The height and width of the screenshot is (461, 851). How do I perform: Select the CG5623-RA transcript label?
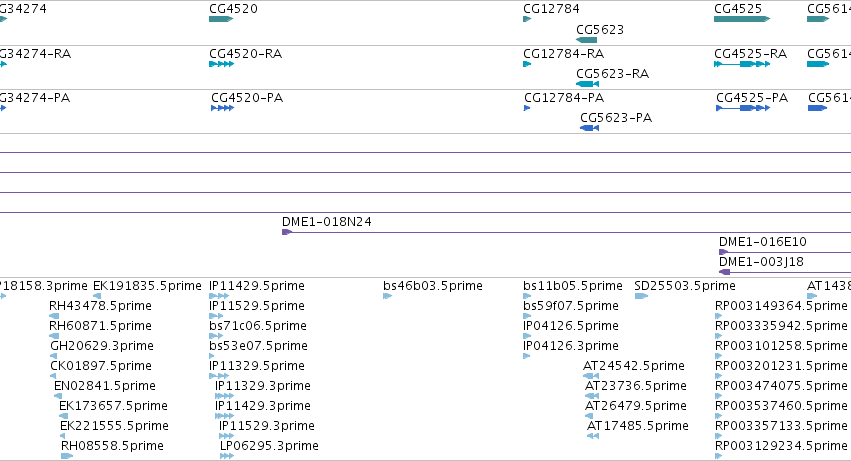tap(612, 74)
